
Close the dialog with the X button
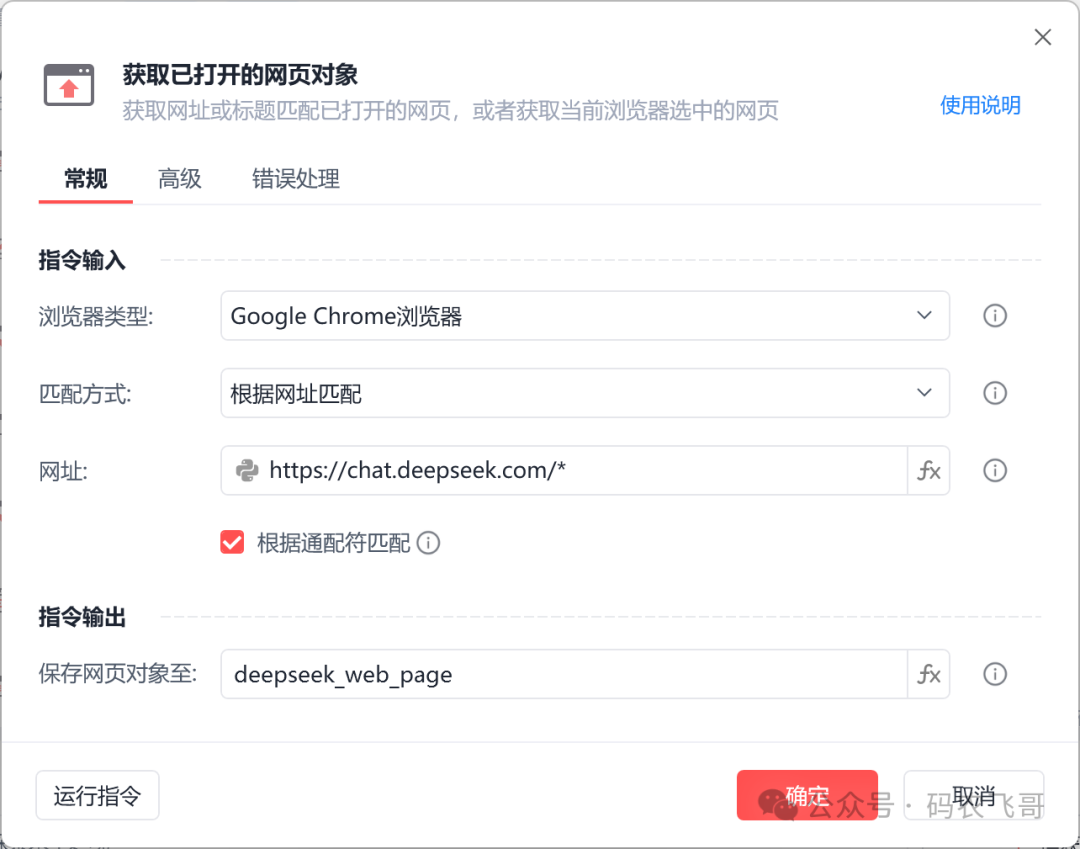pos(1043,37)
